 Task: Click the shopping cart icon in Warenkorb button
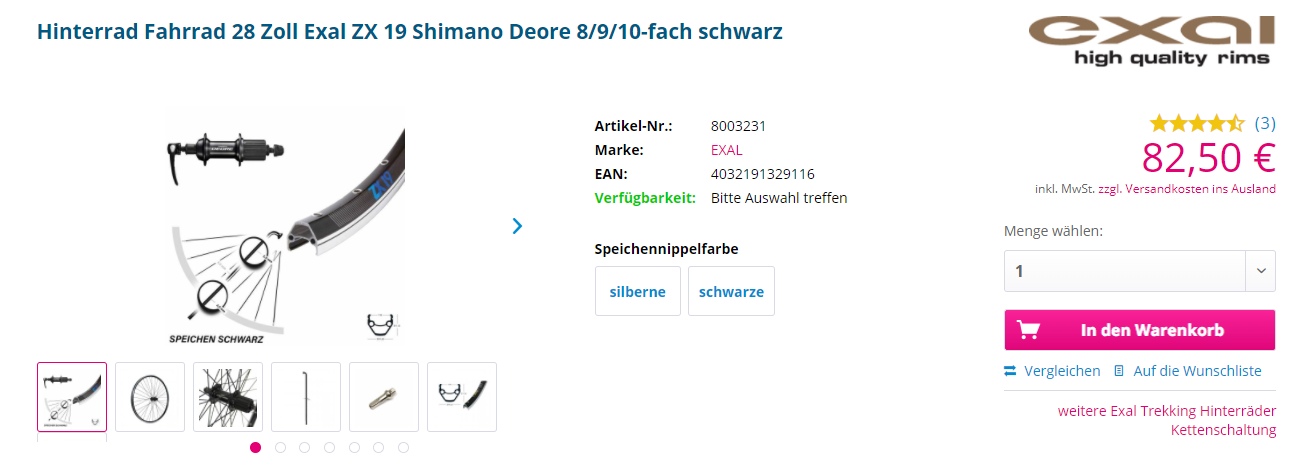point(1028,330)
